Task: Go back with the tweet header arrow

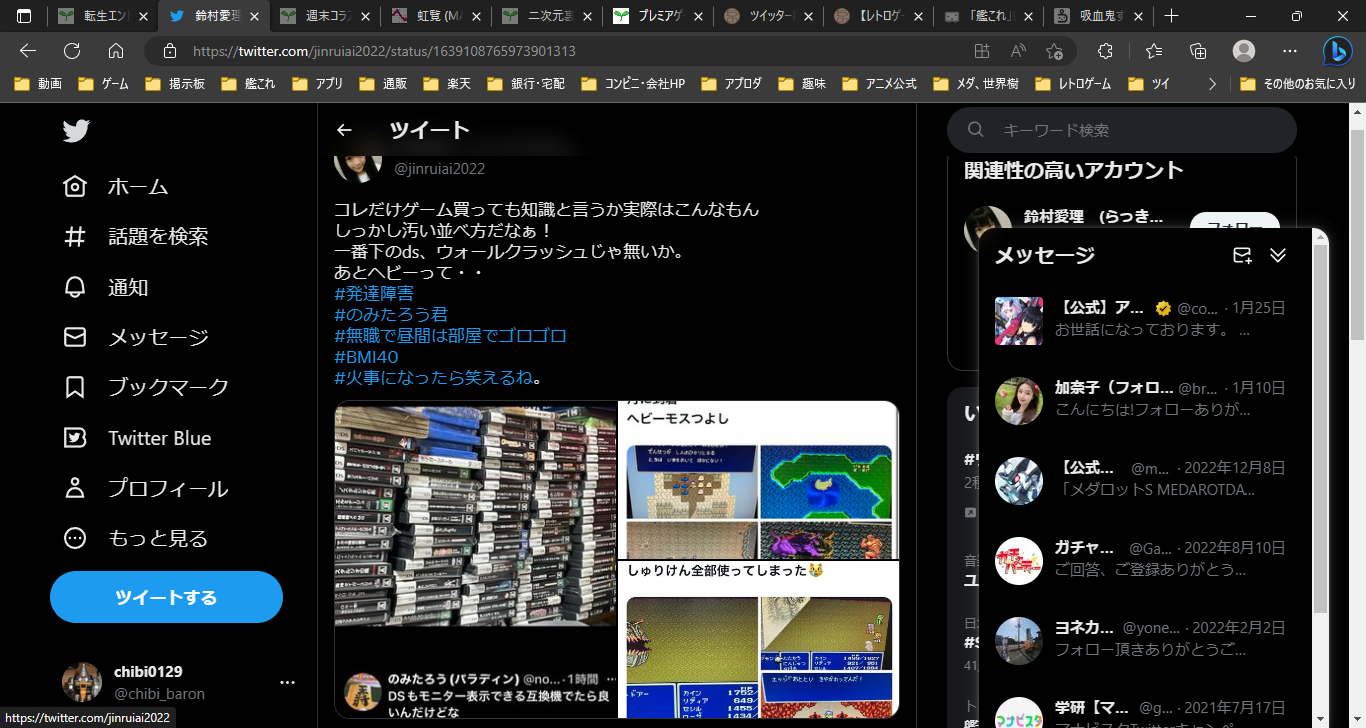Action: [x=344, y=130]
